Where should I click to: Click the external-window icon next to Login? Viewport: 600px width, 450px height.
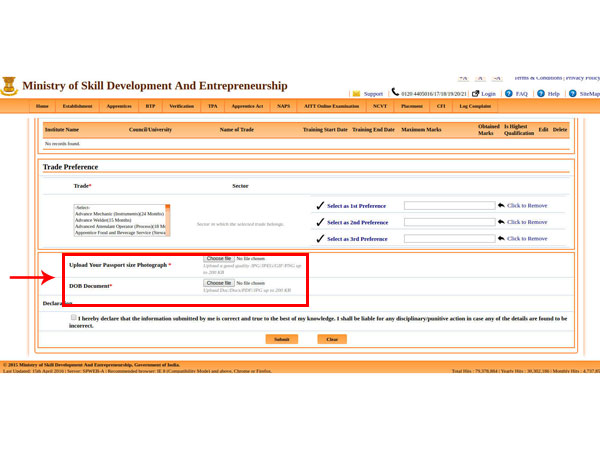[x=476, y=94]
